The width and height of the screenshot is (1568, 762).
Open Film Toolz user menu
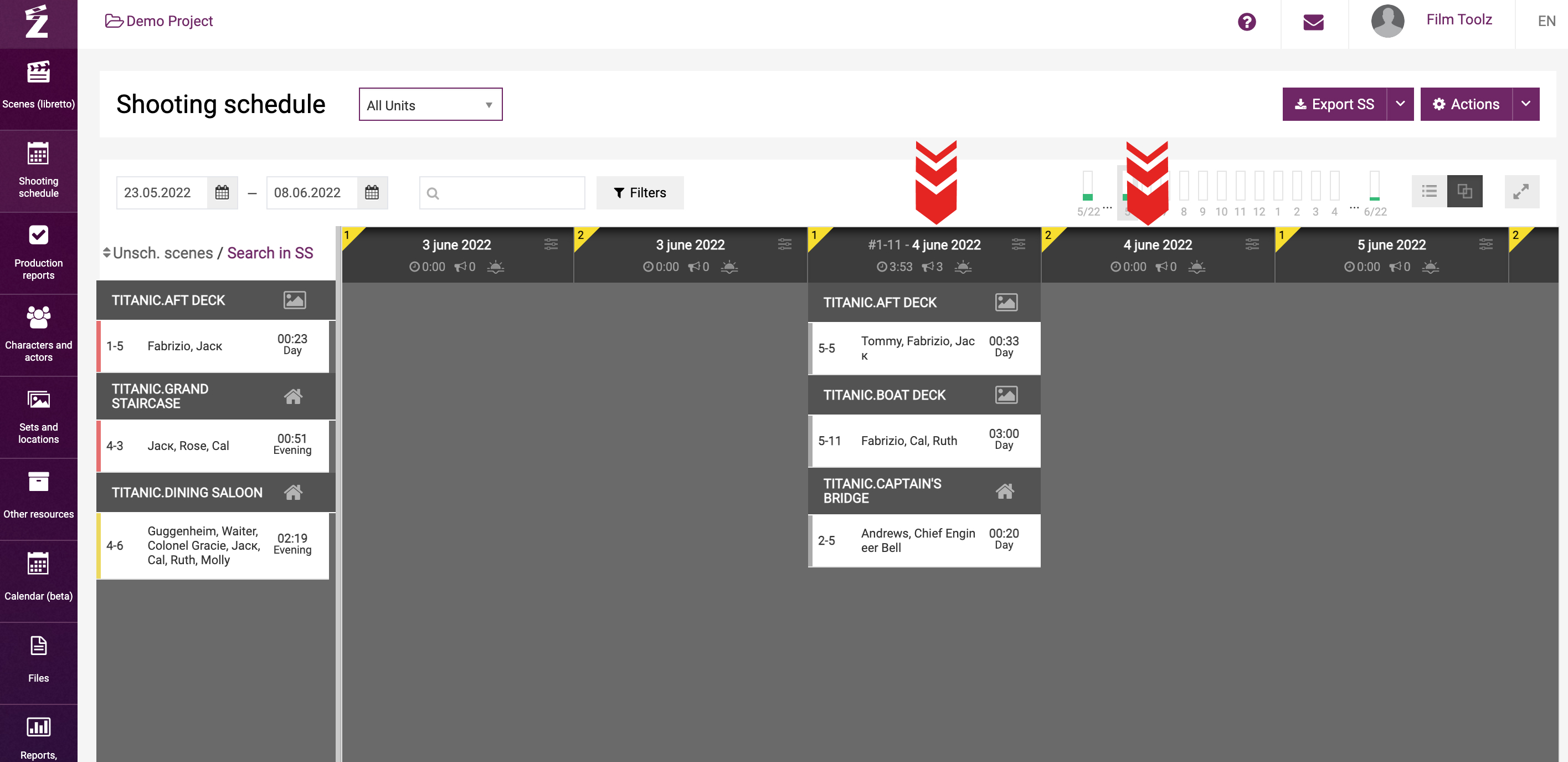click(x=1458, y=19)
